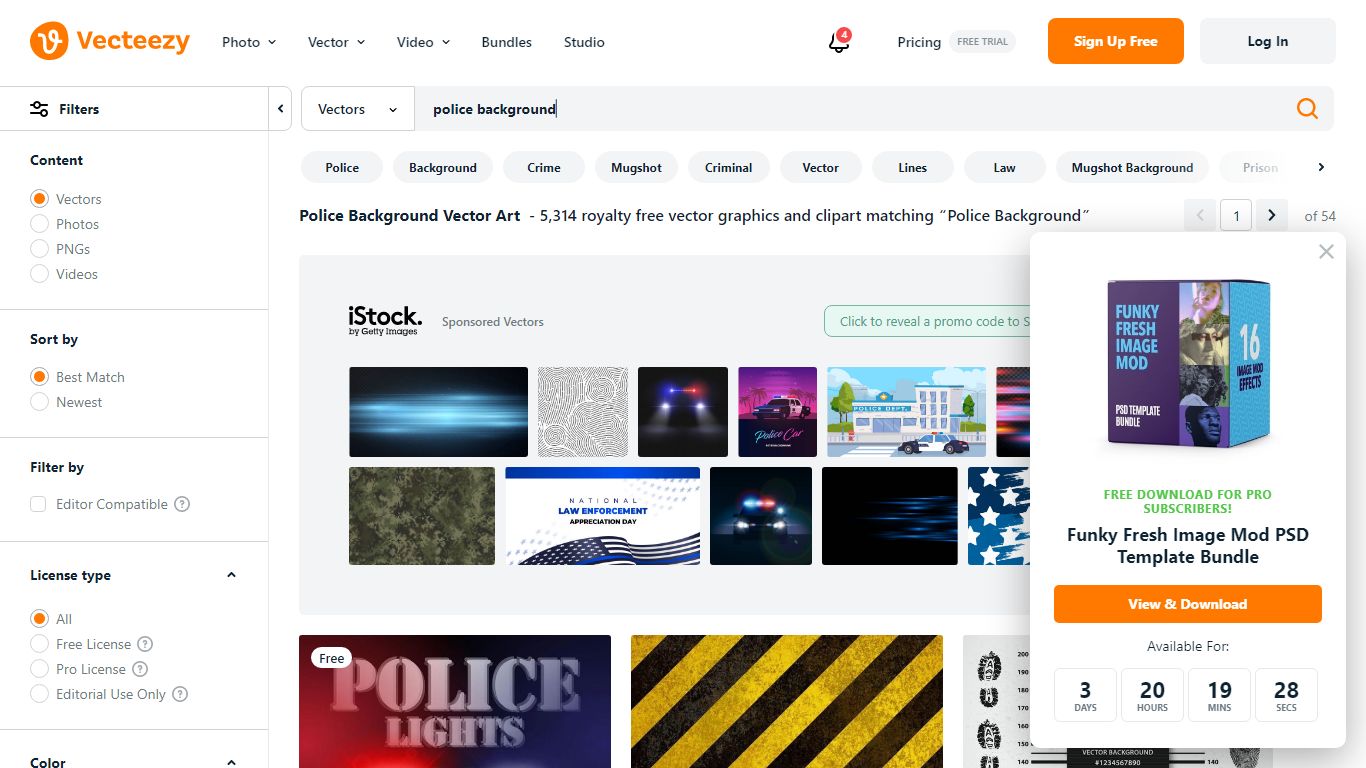Select the Vector suggestion chip
This screenshot has width=1366, height=768.
(x=821, y=167)
